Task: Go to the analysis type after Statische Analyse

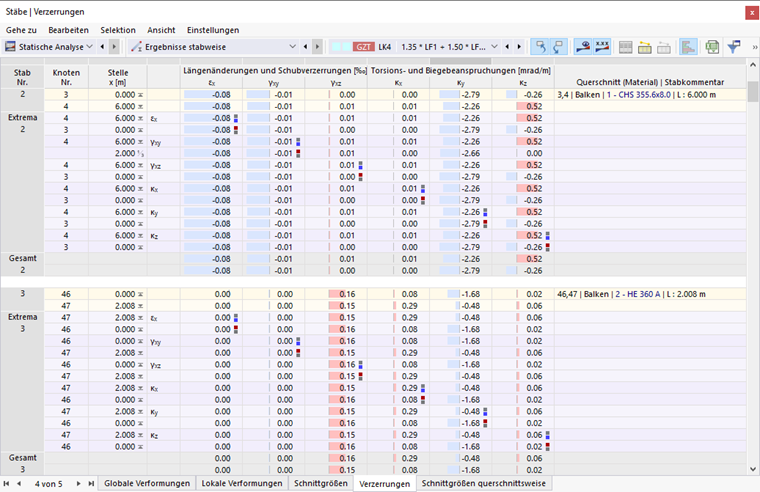Action: pyautogui.click(x=114, y=47)
